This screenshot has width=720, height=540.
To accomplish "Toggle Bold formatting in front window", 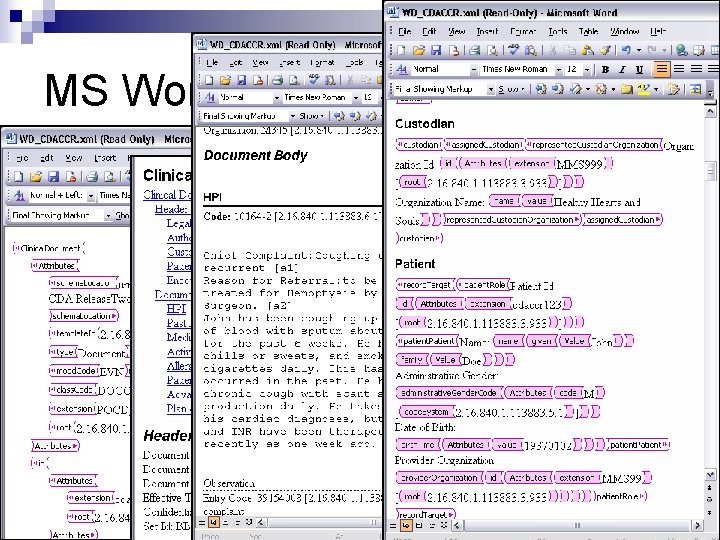I will coord(605,69).
